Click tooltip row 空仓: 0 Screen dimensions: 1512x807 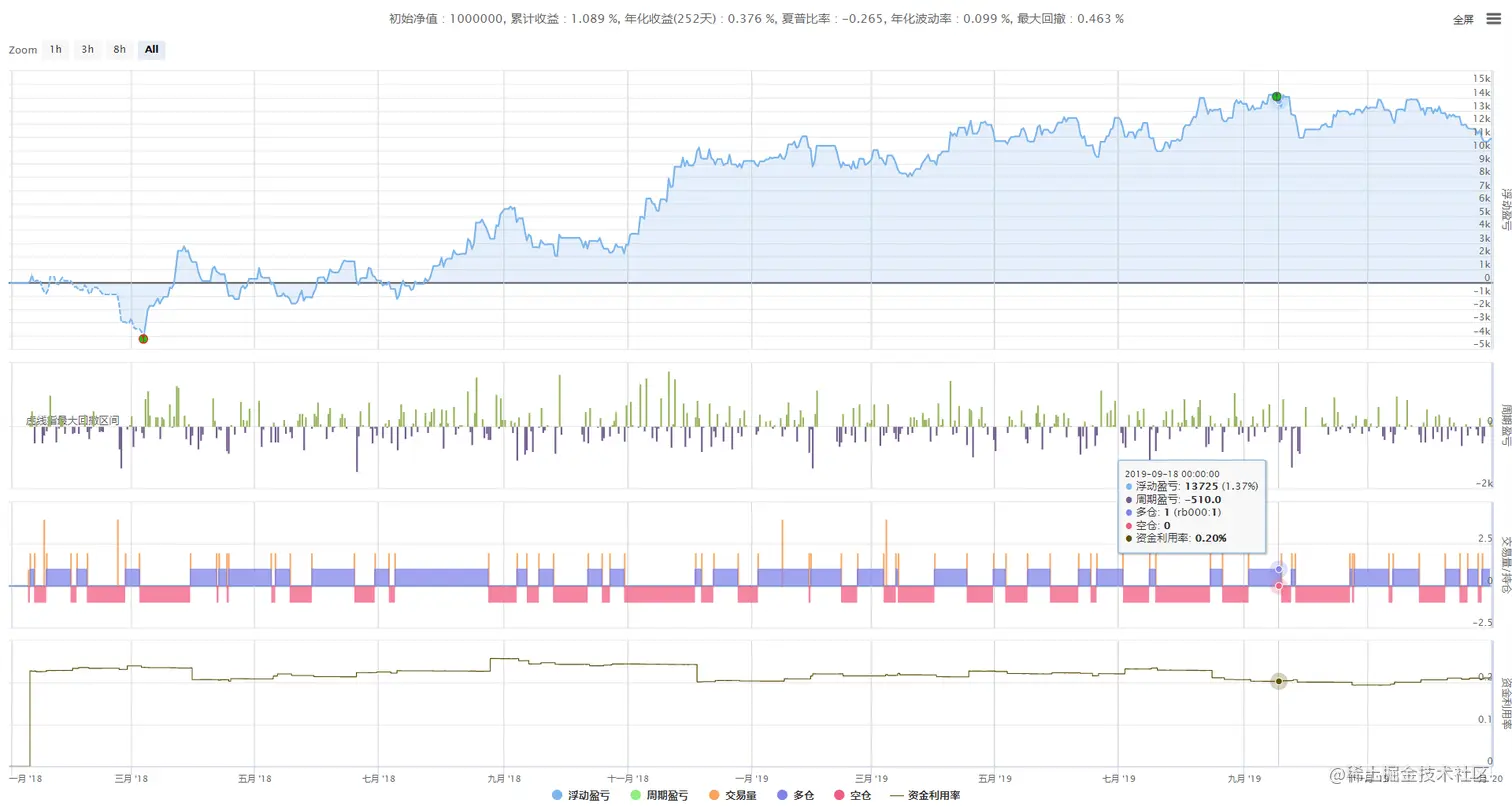(1150, 525)
